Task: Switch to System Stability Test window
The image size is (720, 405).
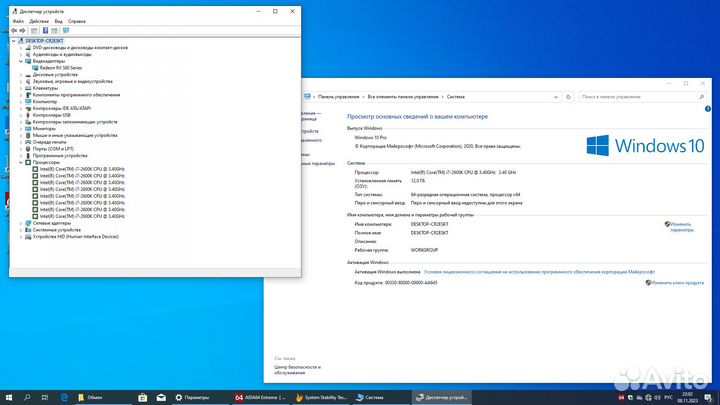Action: point(321,398)
